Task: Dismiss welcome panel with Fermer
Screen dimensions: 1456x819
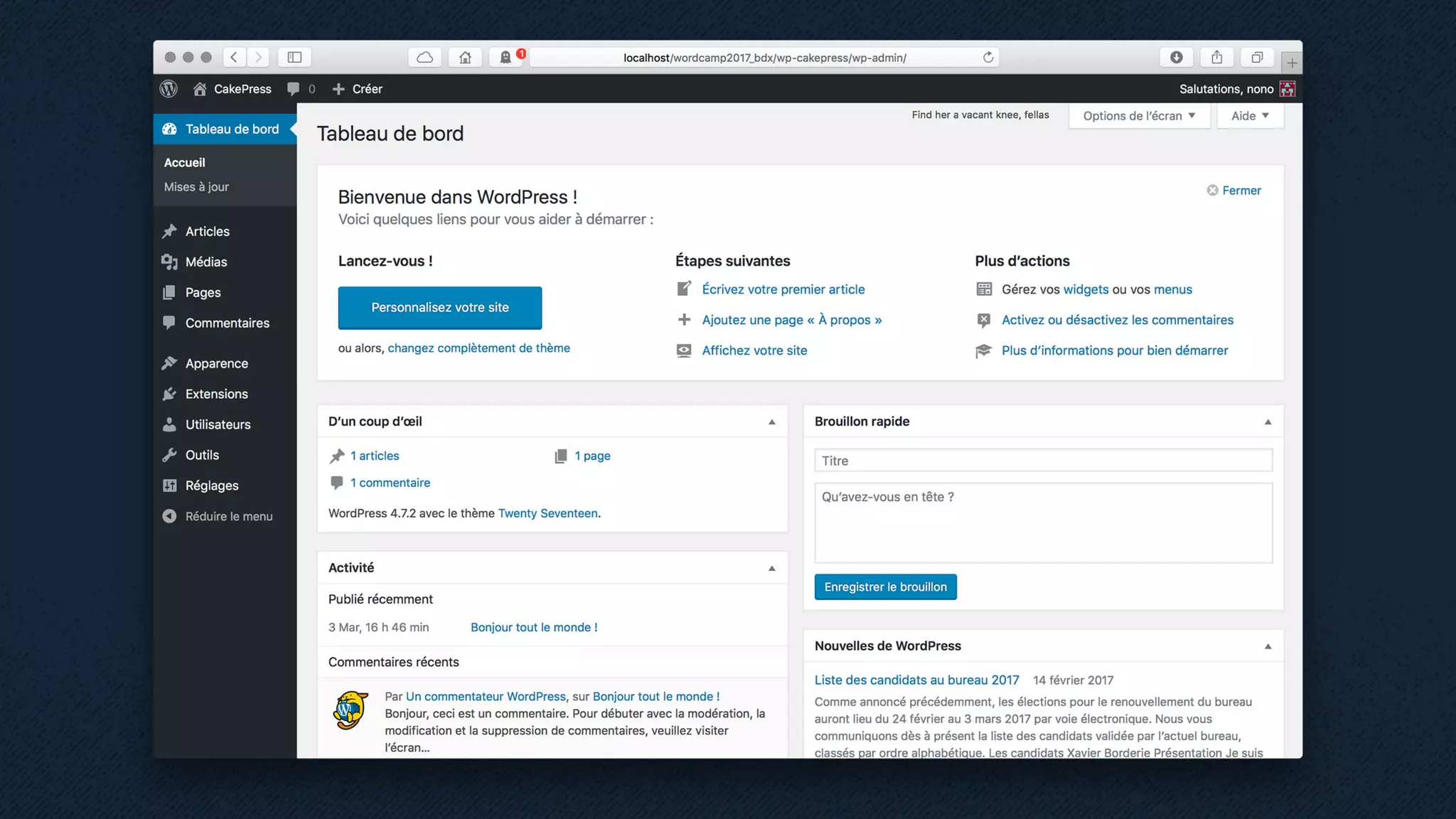Action: tap(1233, 191)
